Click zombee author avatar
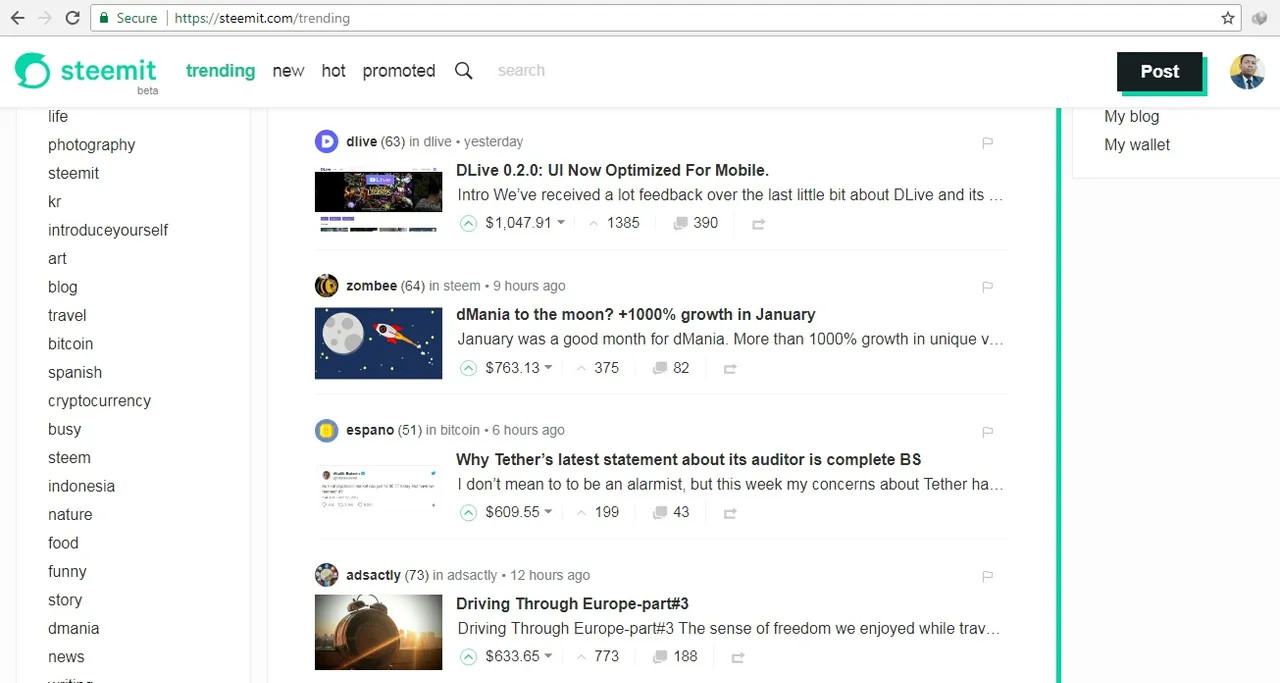1280x683 pixels. (x=326, y=286)
